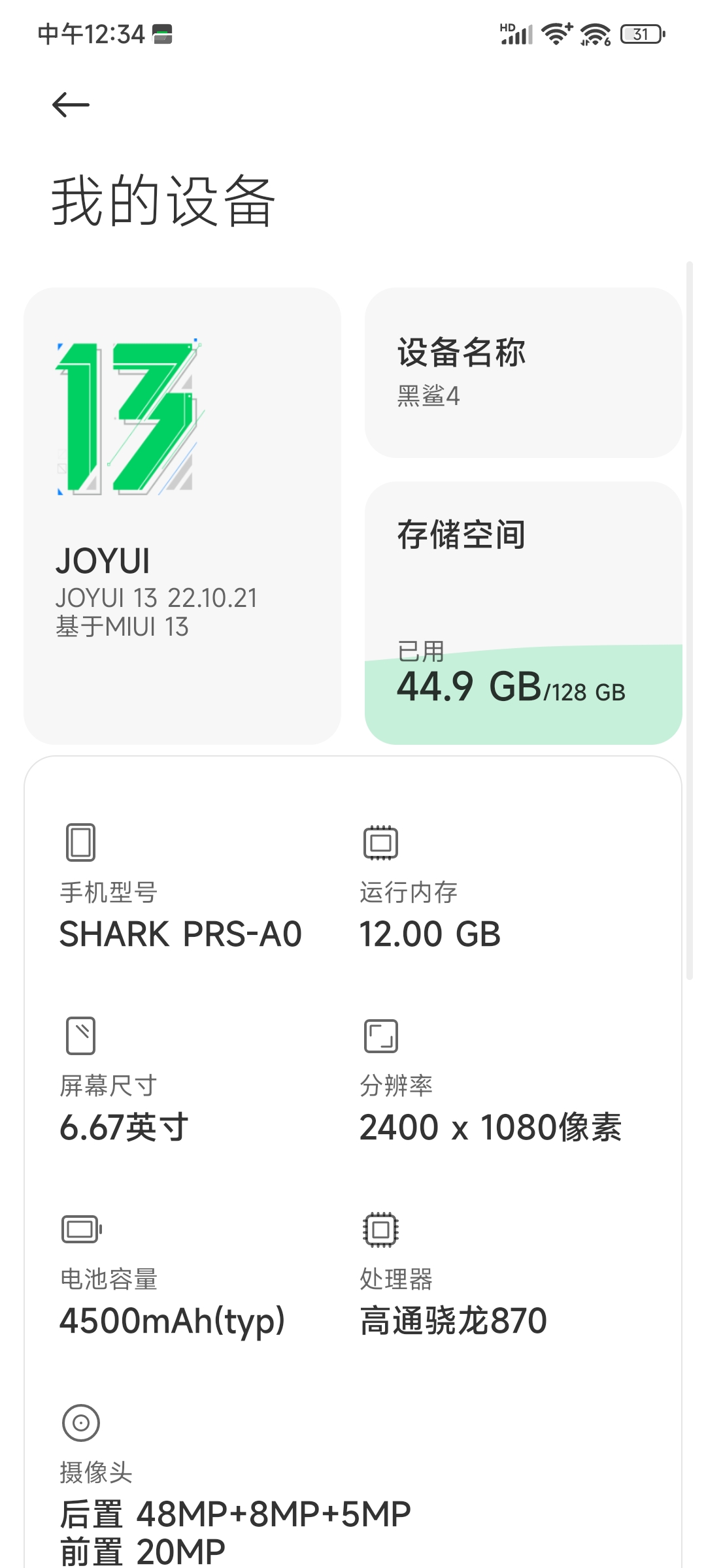
Task: Tap the processor chip icon
Action: tap(381, 1229)
